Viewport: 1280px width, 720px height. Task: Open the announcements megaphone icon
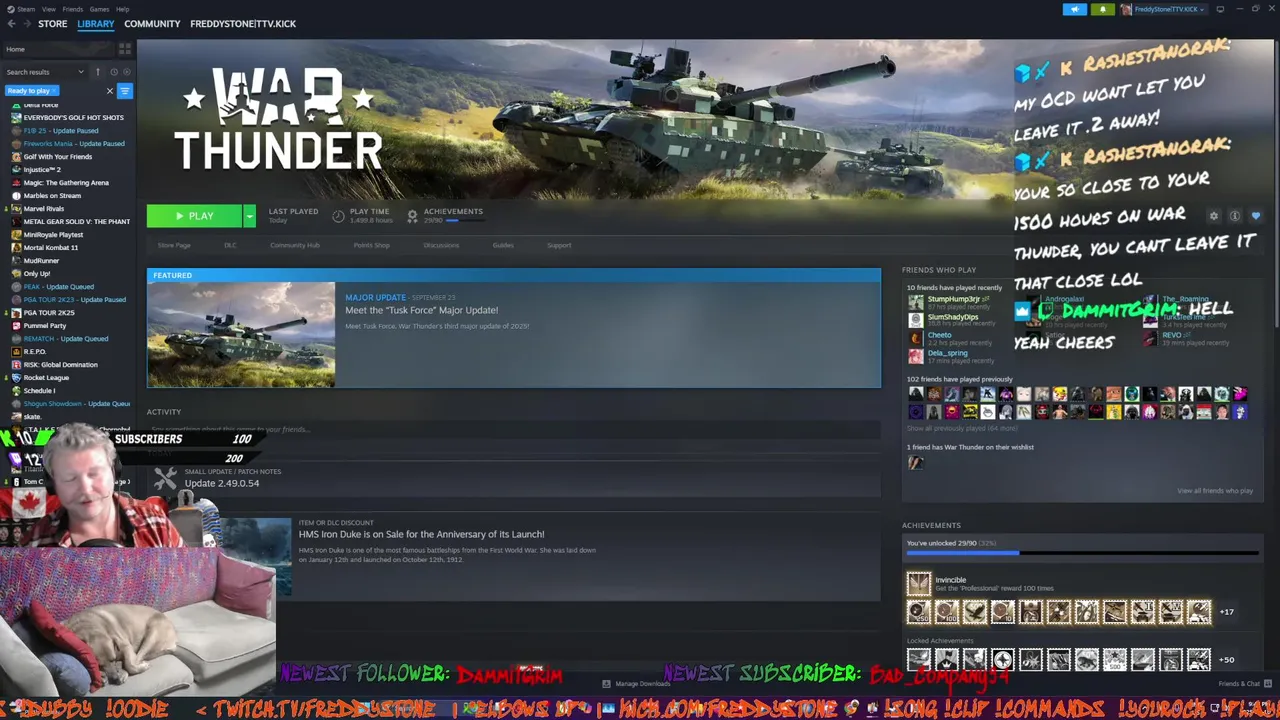[1075, 9]
